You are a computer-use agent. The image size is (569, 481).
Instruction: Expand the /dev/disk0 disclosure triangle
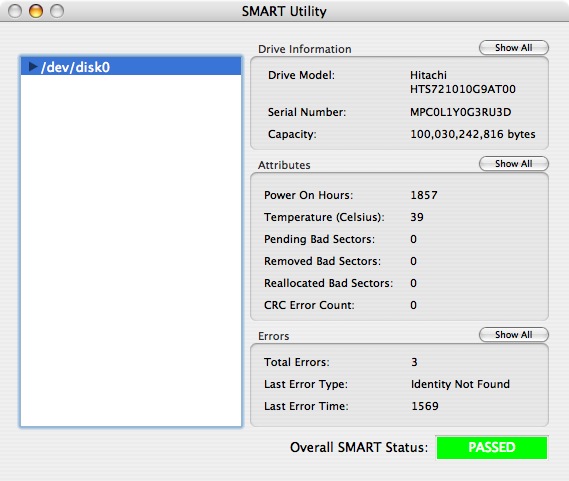[33, 67]
